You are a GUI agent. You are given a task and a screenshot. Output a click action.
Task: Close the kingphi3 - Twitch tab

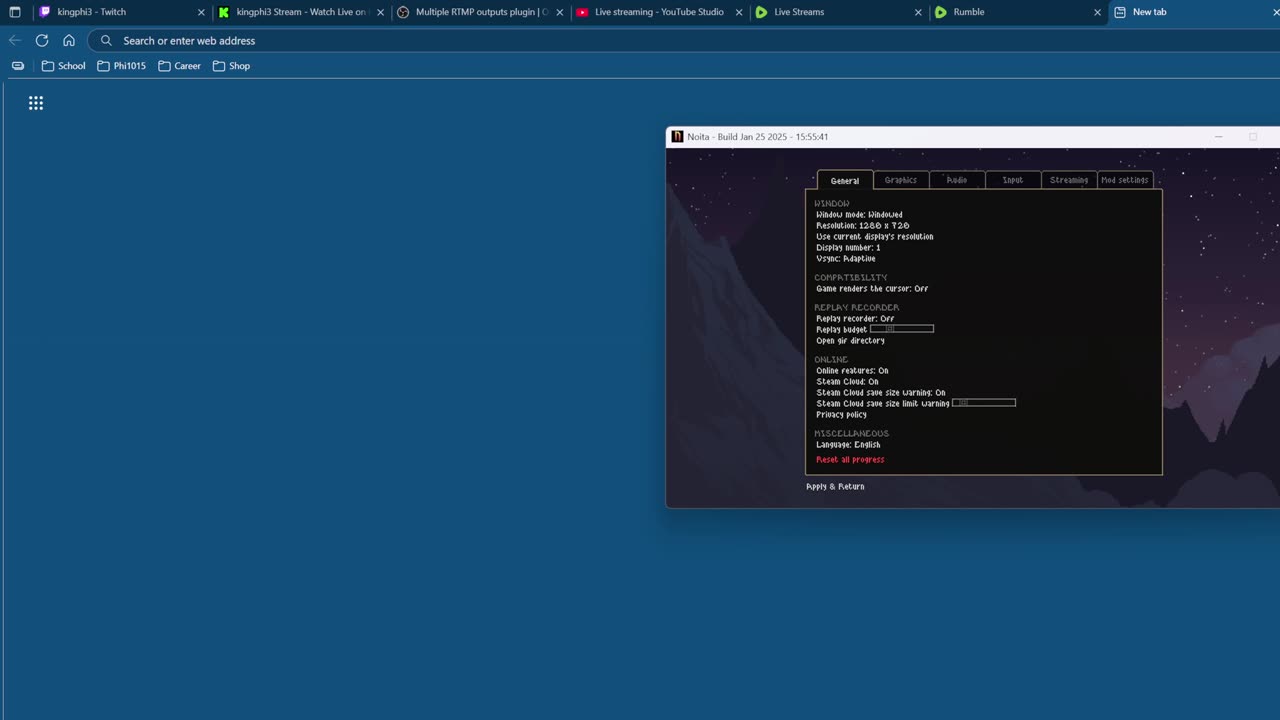[201, 12]
